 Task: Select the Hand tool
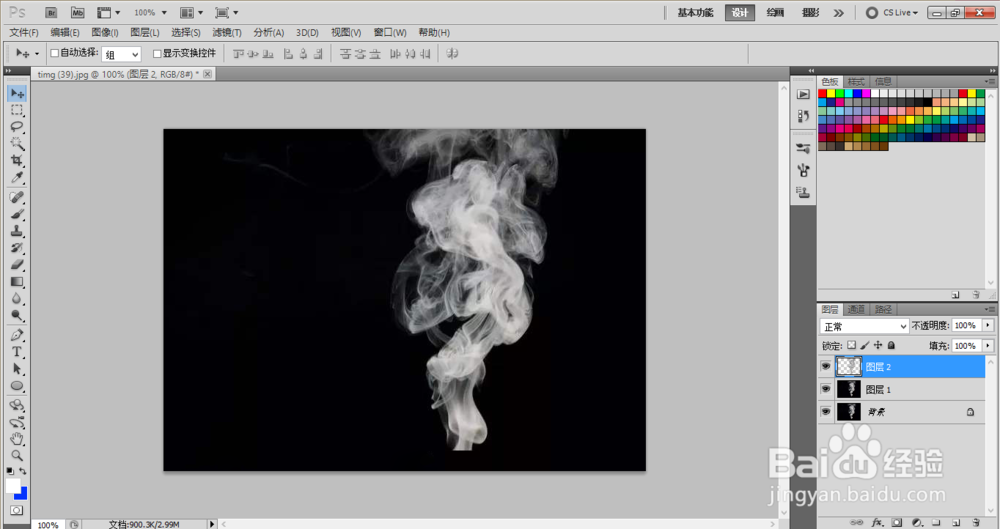coord(17,438)
